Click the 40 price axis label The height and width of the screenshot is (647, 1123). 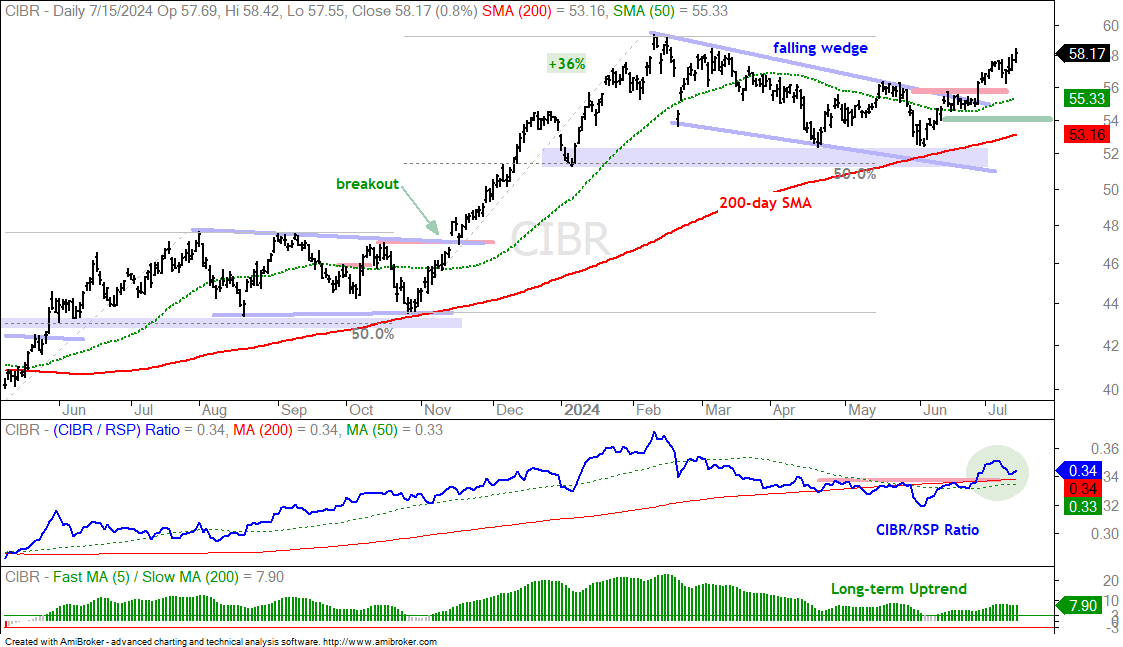click(x=1110, y=390)
